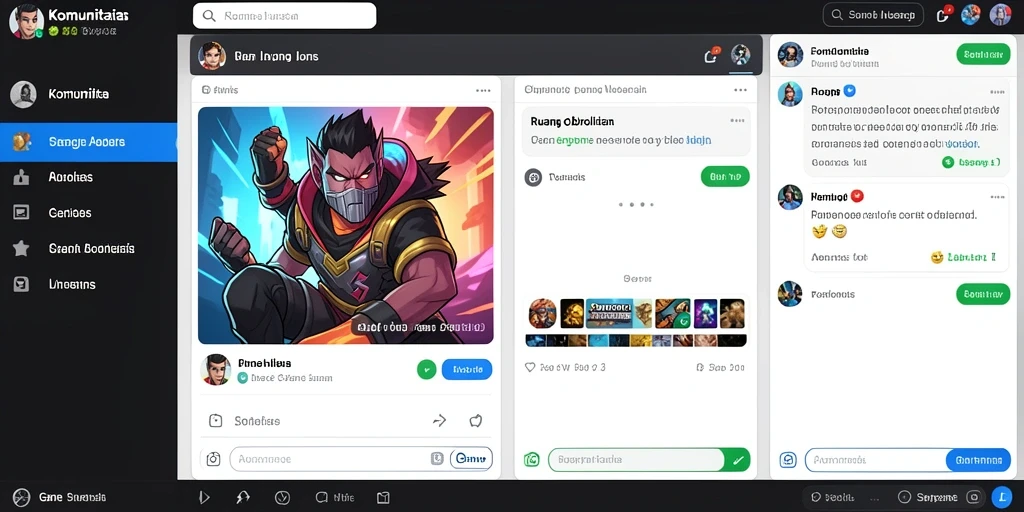Open three-dot menu on the red-badge comment

(997, 197)
